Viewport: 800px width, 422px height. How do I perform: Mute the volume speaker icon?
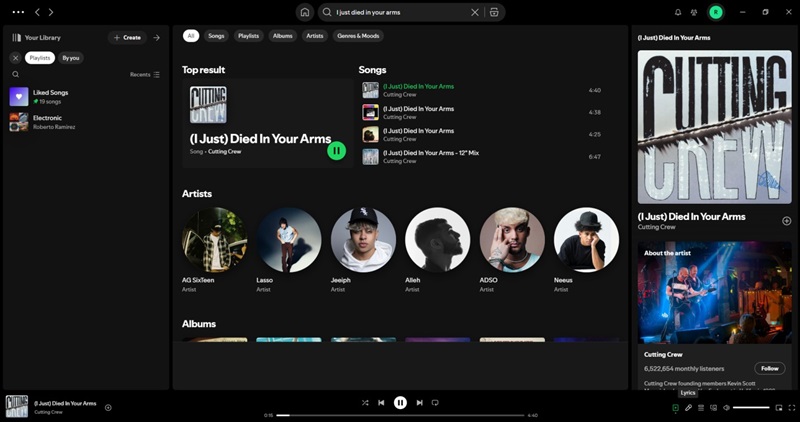tap(727, 408)
